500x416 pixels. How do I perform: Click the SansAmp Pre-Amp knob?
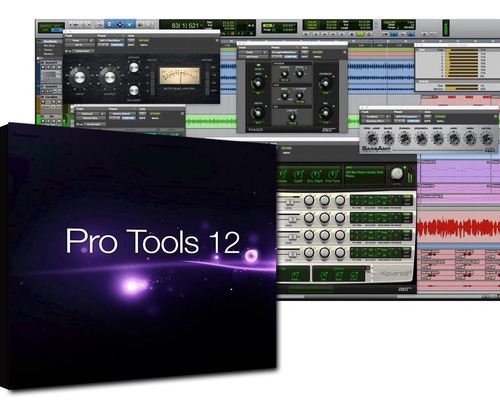[x=372, y=139]
